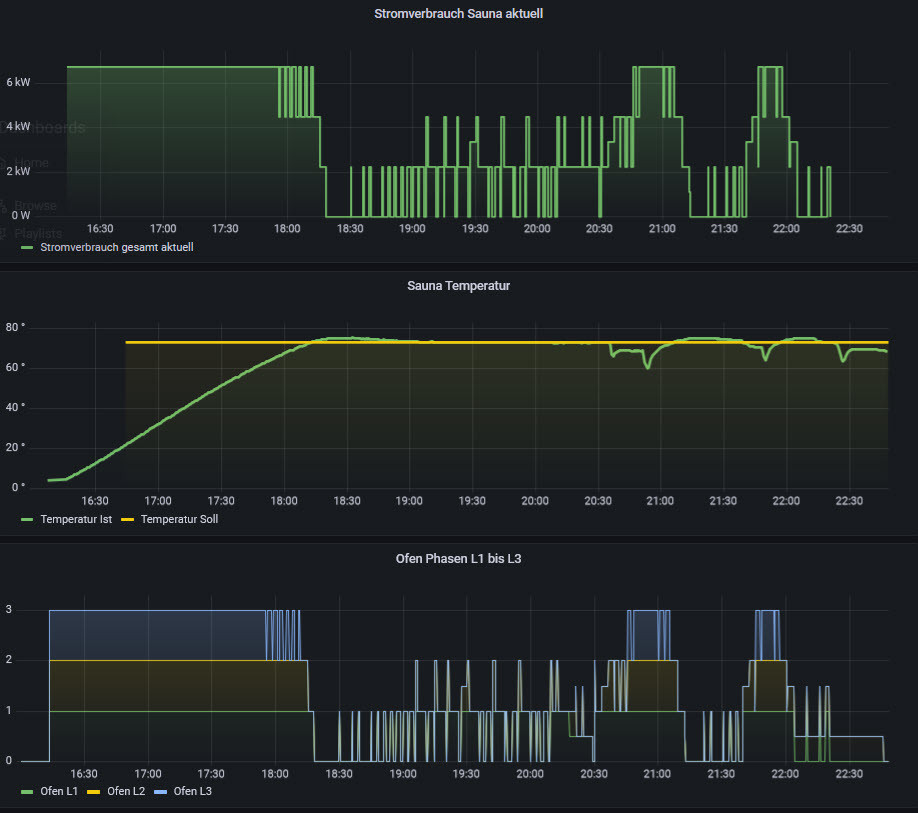
Task: Click green color swatch of Ofen L1
Action: [27, 792]
